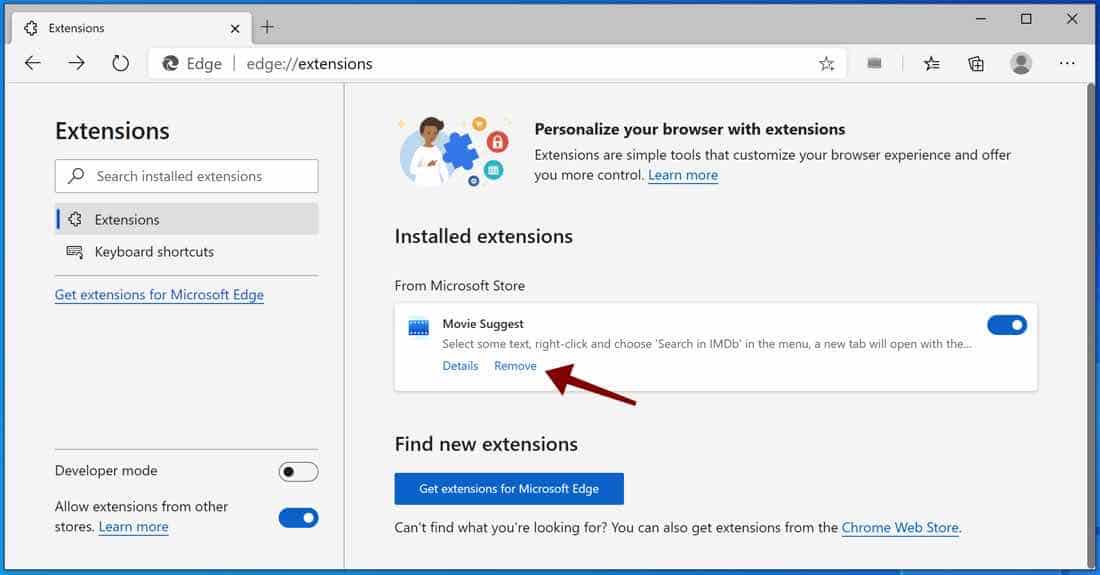Open Settings and more ellipsis menu
Image resolution: width=1100 pixels, height=575 pixels.
tap(1067, 64)
